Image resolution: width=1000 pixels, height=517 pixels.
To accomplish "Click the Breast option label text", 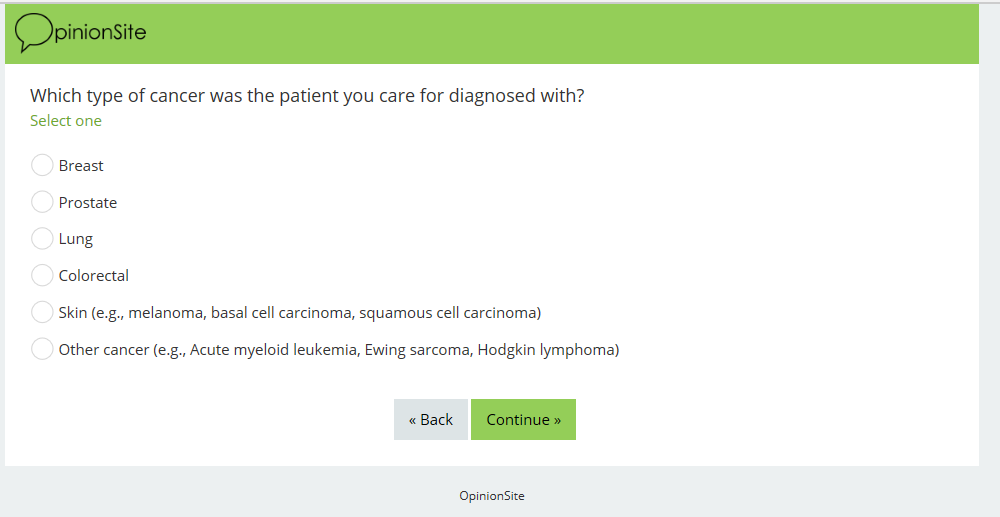I will [81, 166].
